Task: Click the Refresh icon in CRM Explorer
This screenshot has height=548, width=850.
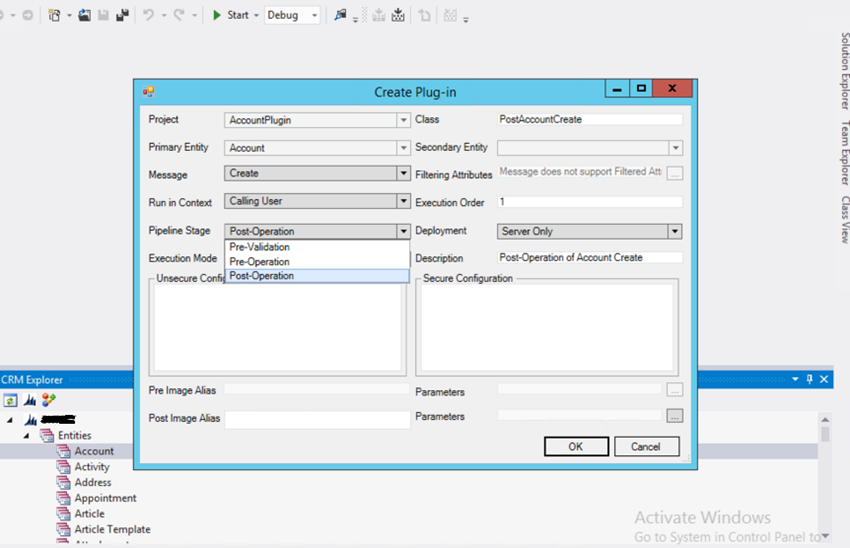Action: [11, 400]
